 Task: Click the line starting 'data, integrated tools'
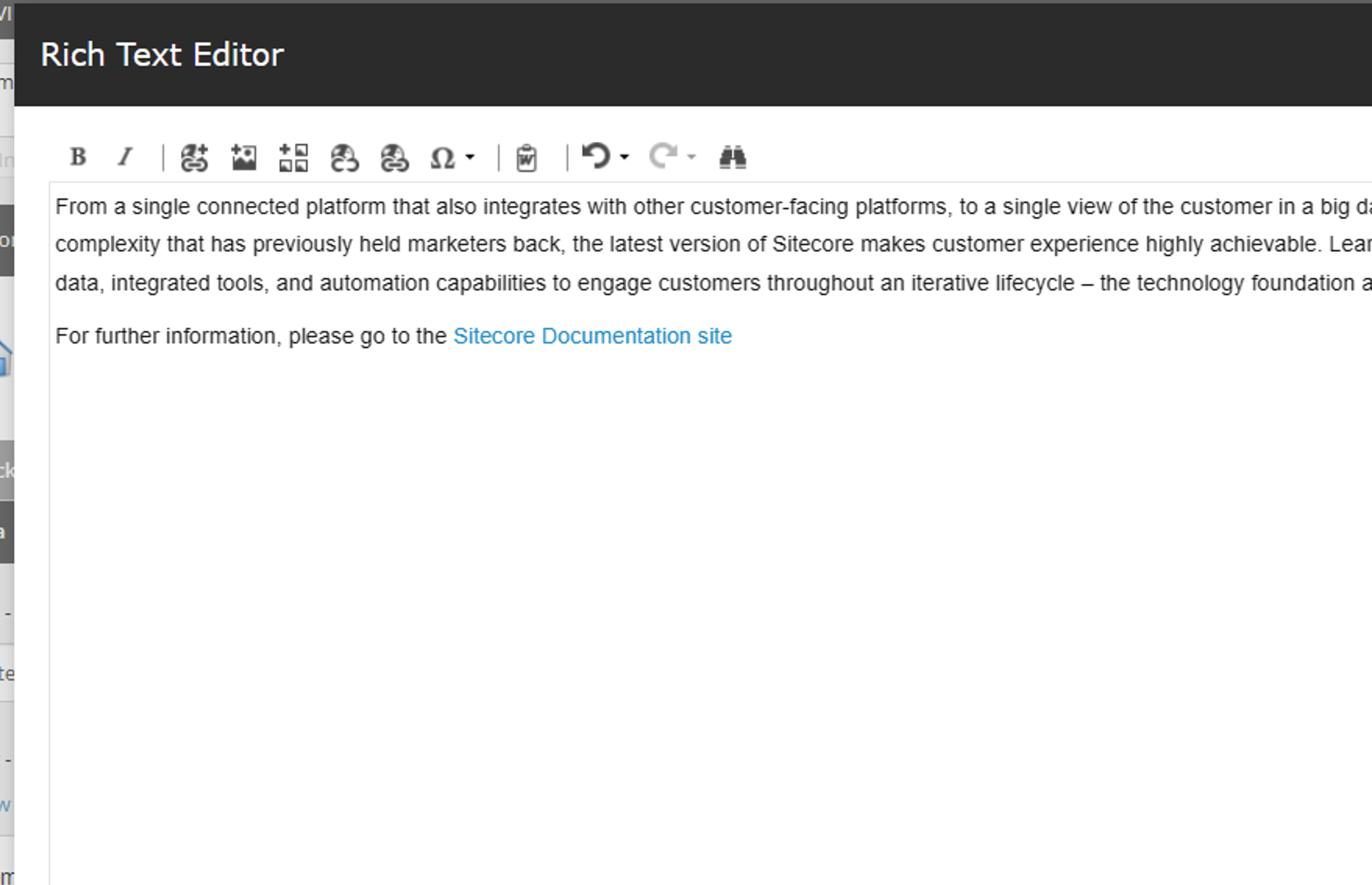click(713, 283)
